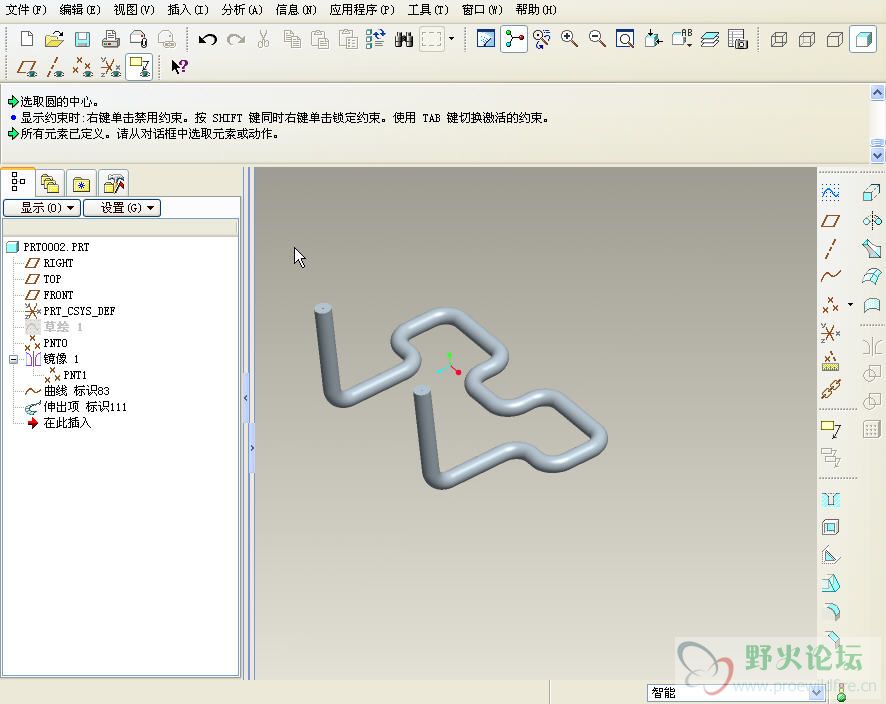The width and height of the screenshot is (886, 704).
Task: Open the 显示(O) dropdown
Action: point(42,208)
